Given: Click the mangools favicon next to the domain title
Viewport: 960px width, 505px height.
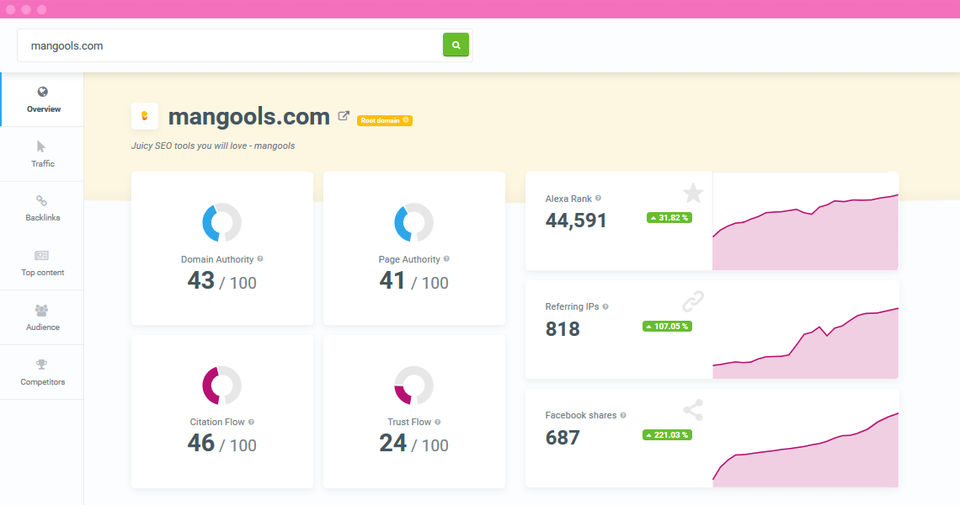Looking at the screenshot, I should (144, 116).
